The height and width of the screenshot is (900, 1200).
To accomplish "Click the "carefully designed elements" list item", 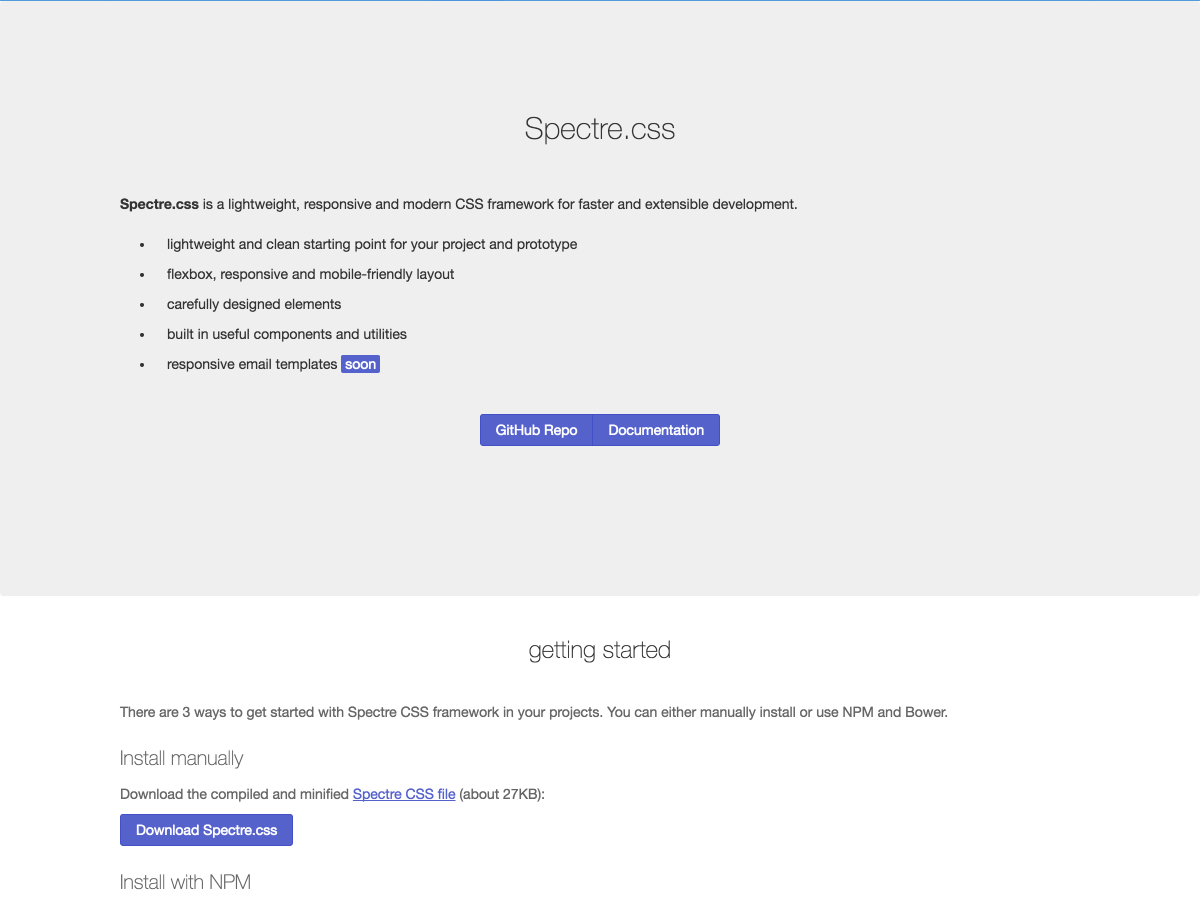I will click(254, 304).
